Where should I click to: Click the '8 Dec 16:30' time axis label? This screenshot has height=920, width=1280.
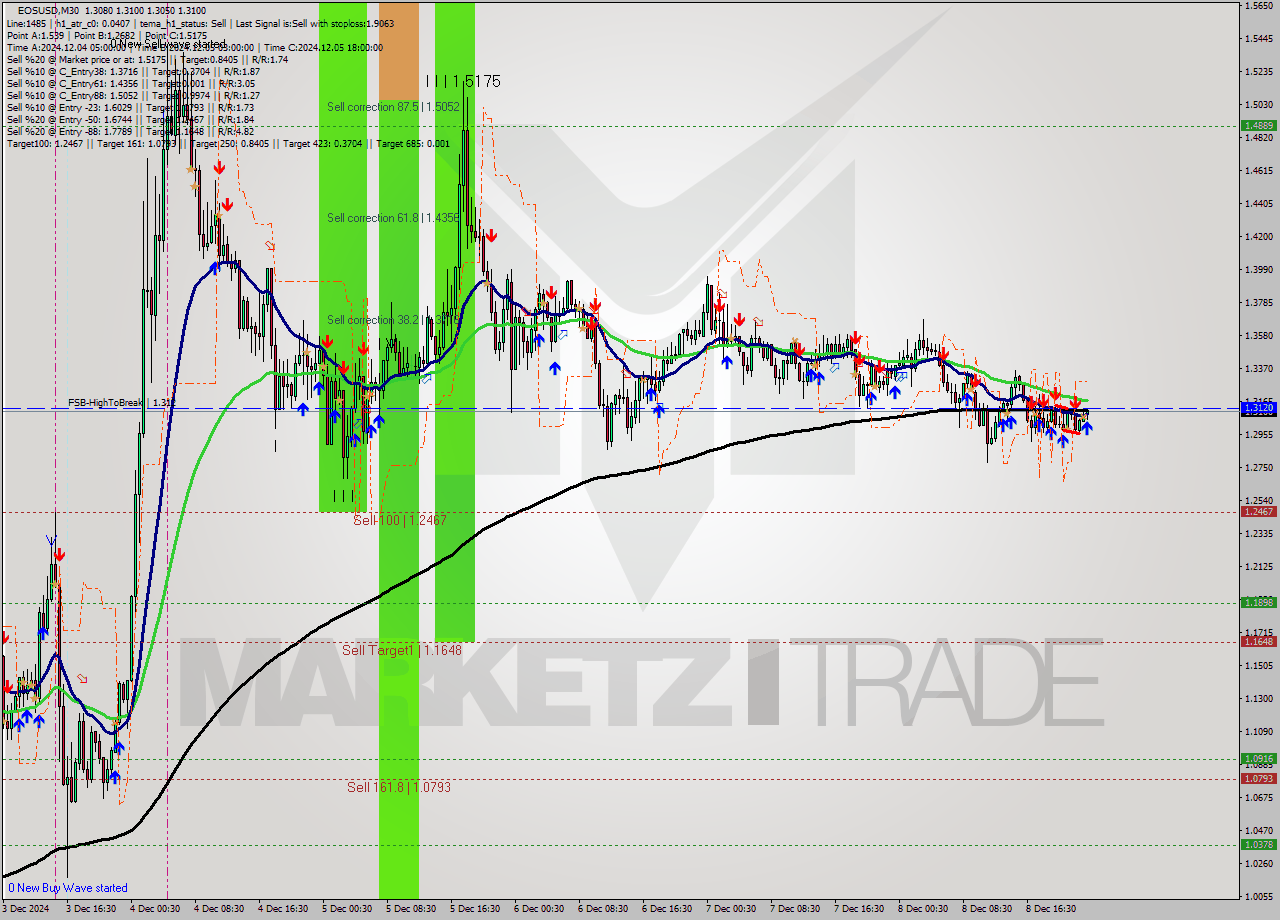(x=1051, y=909)
